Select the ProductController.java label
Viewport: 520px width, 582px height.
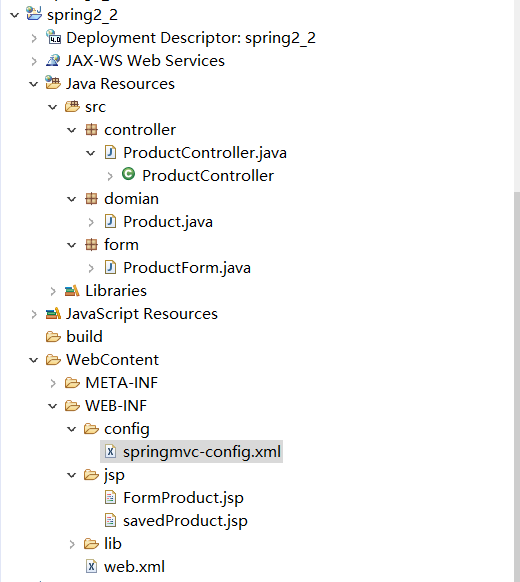click(x=205, y=153)
